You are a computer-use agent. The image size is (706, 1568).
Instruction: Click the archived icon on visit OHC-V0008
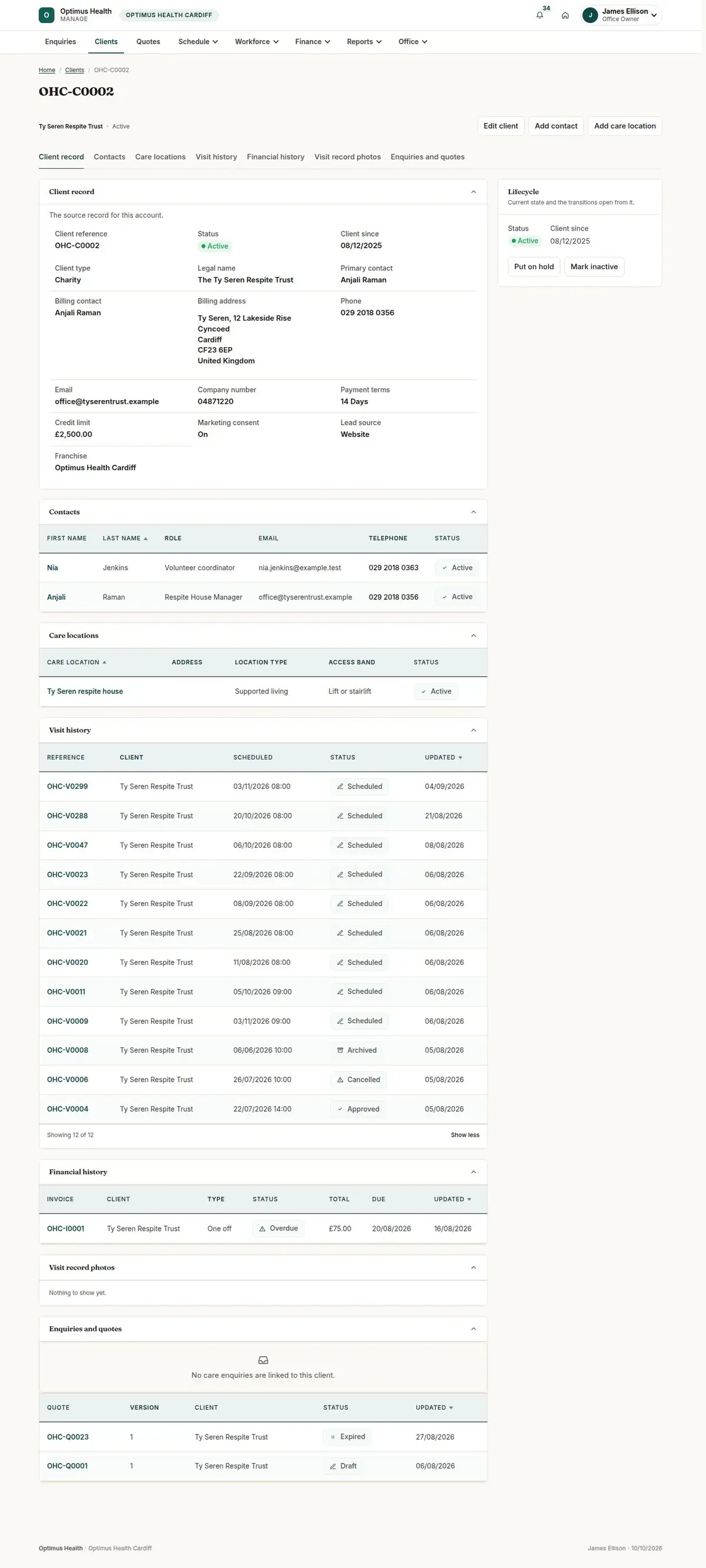pyautogui.click(x=340, y=1050)
